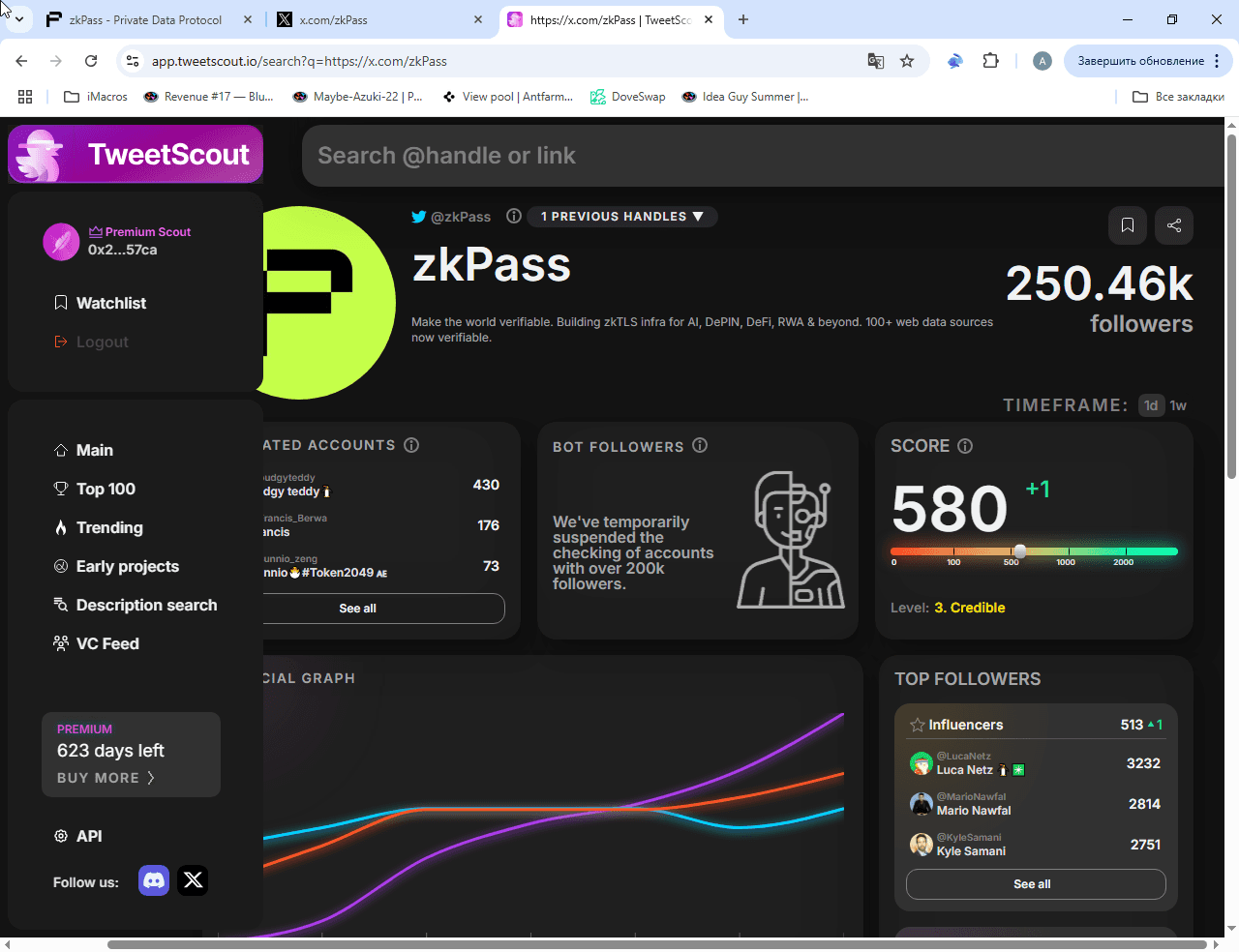This screenshot has width=1239, height=952.
Task: Open new browser tab
Action: point(743,19)
